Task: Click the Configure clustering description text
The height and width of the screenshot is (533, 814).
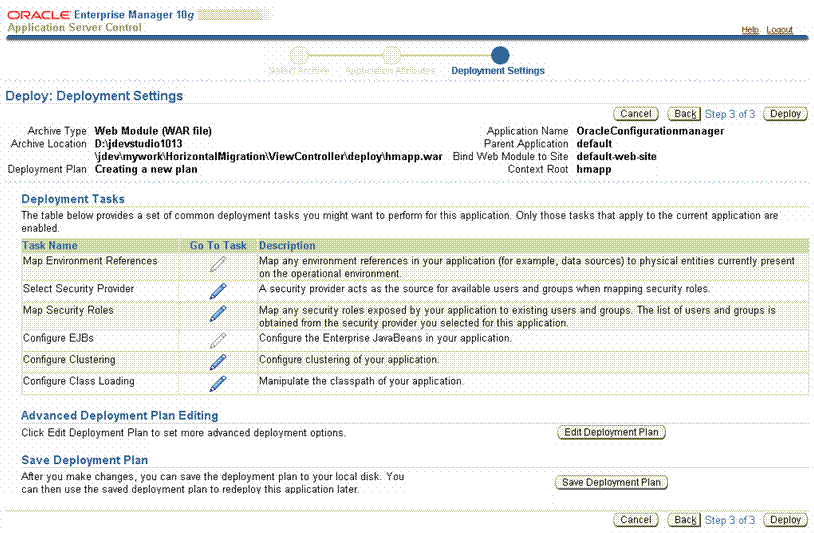Action: [349, 360]
